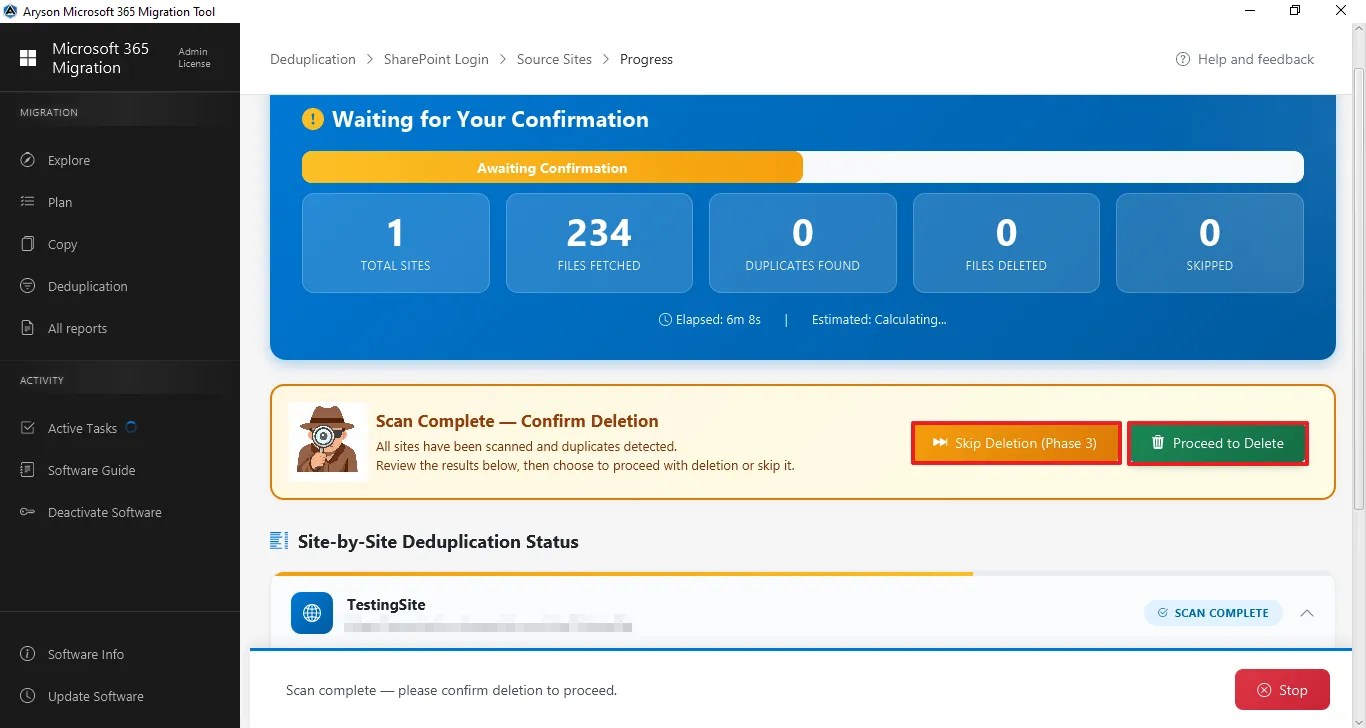Click 'Scan Complete — Confirm Deletion' heading

tap(517, 421)
